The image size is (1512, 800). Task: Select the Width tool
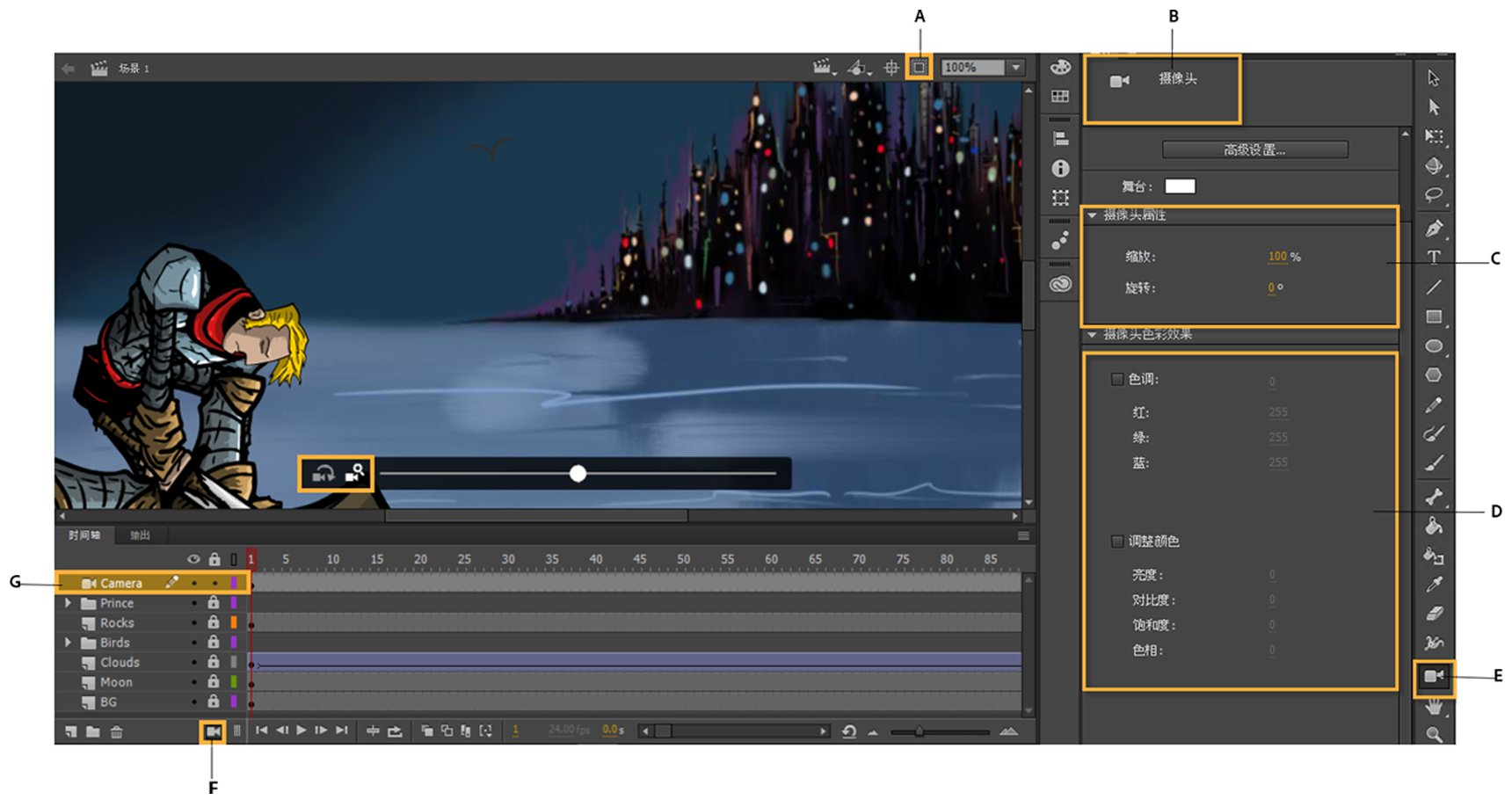tap(1434, 643)
